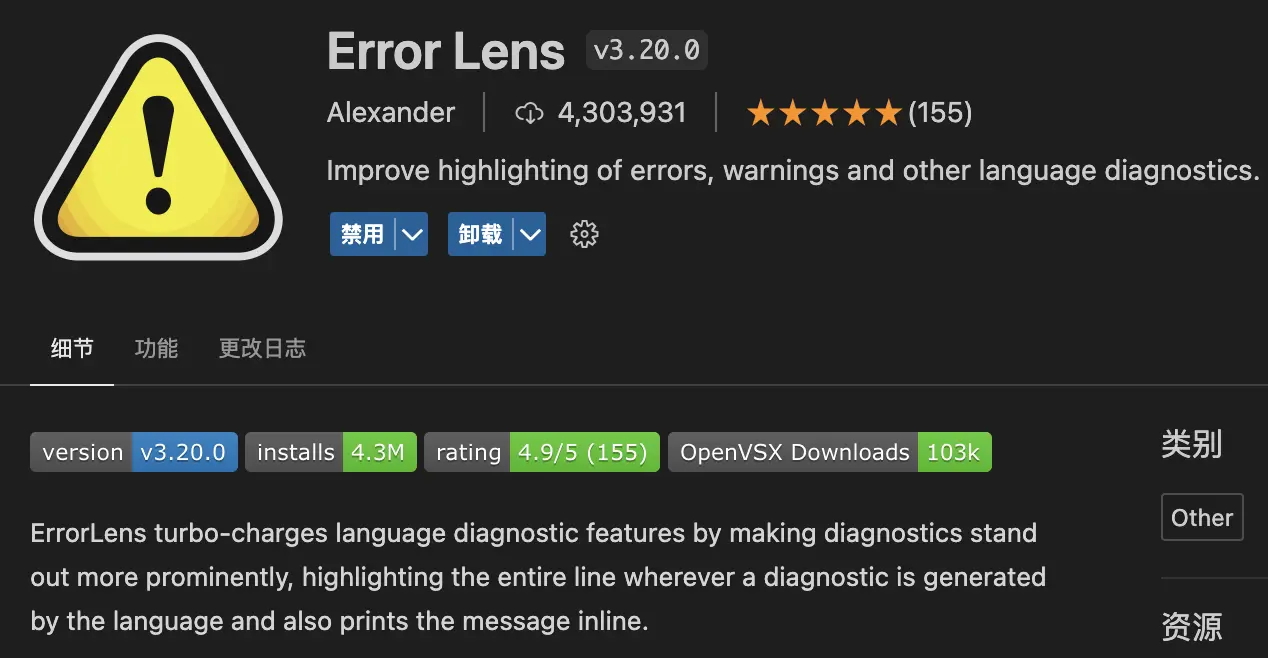The height and width of the screenshot is (658, 1268).
Task: Expand the 卸载 dropdown arrow
Action: (x=530, y=234)
